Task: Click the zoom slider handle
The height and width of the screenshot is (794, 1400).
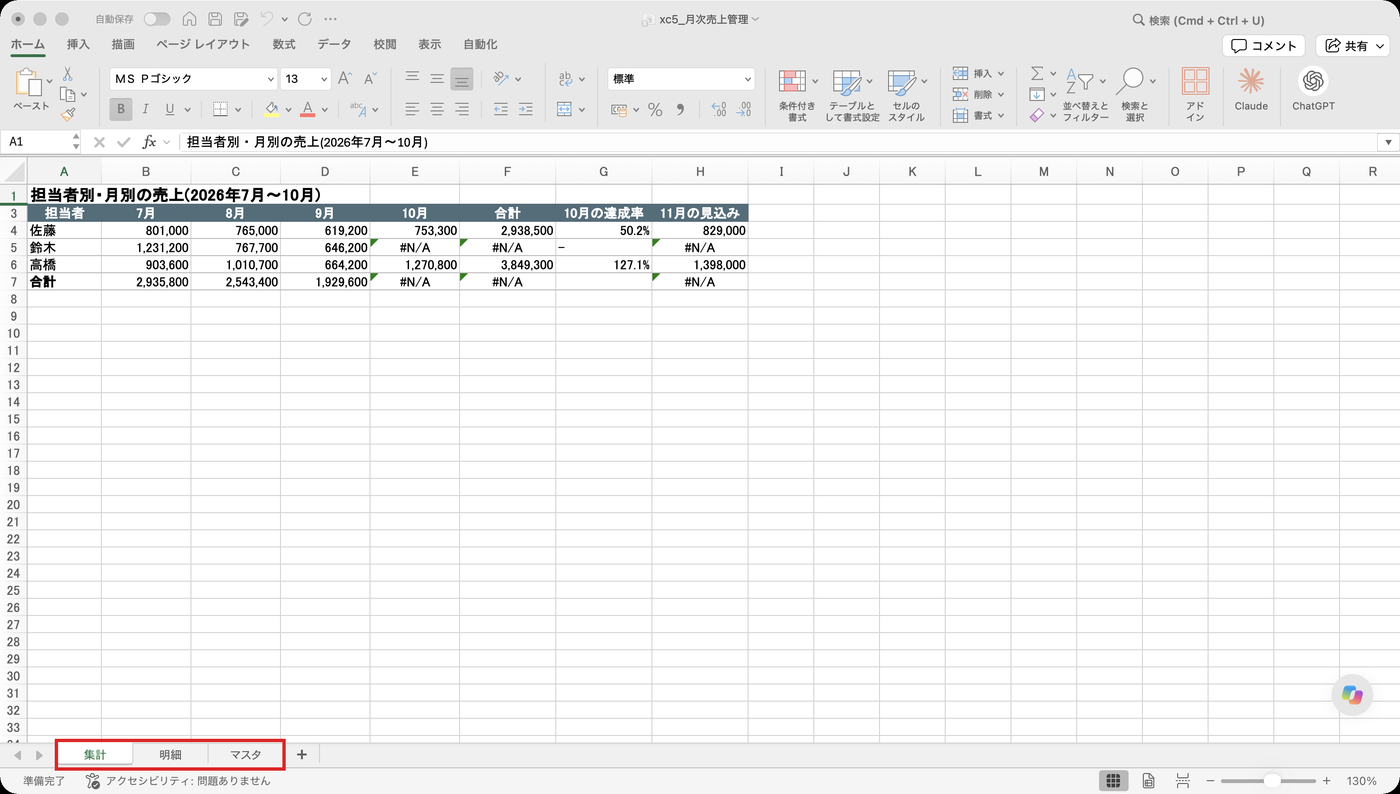Action: click(1272, 781)
